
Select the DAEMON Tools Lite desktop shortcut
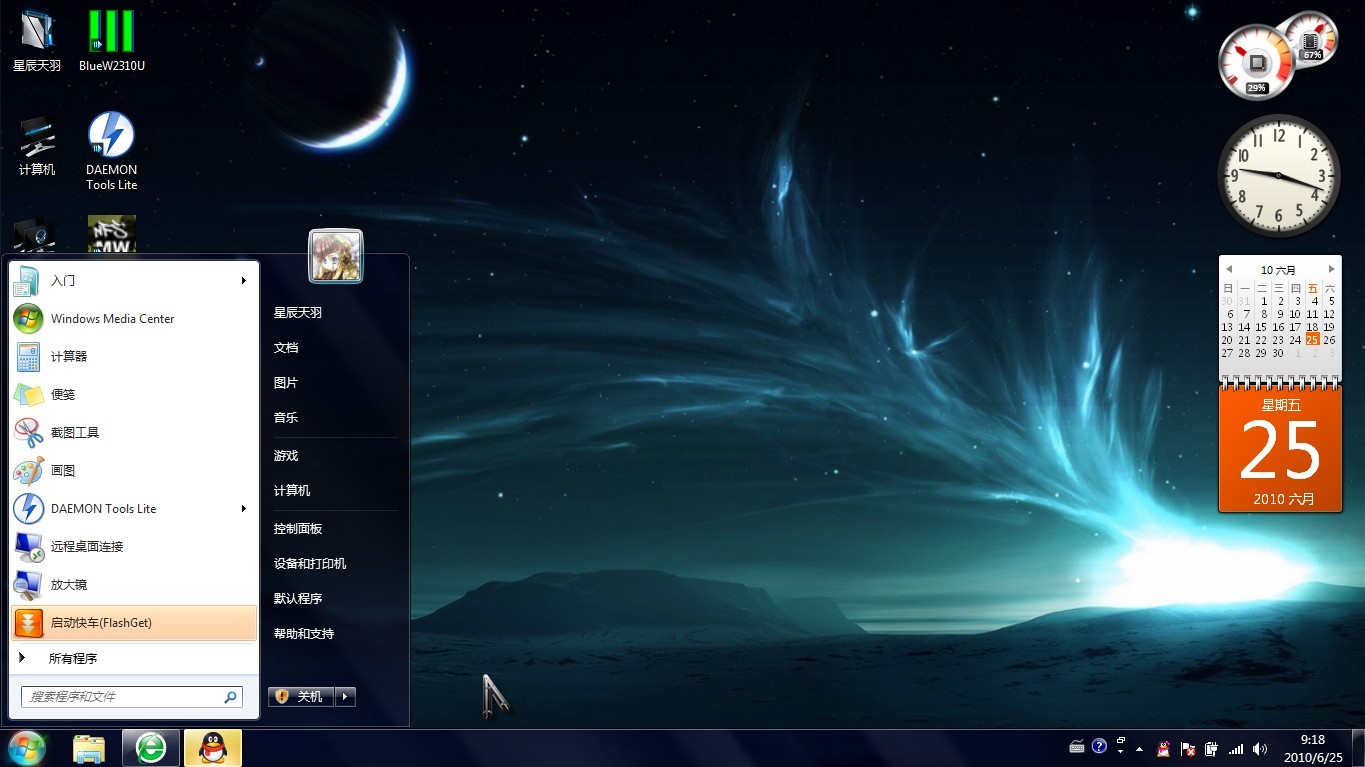(x=112, y=150)
